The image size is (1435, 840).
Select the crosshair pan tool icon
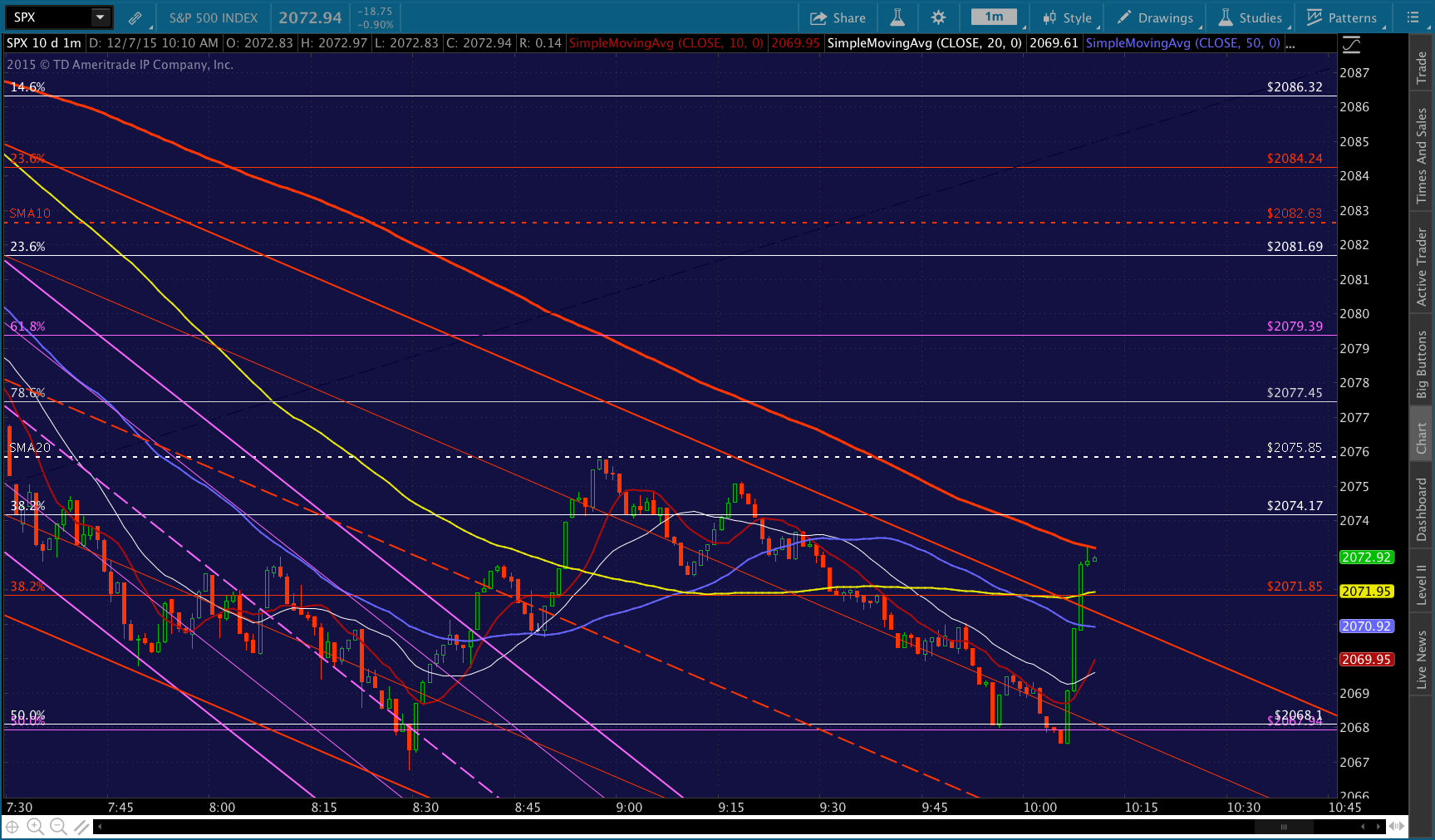pyautogui.click(x=12, y=826)
